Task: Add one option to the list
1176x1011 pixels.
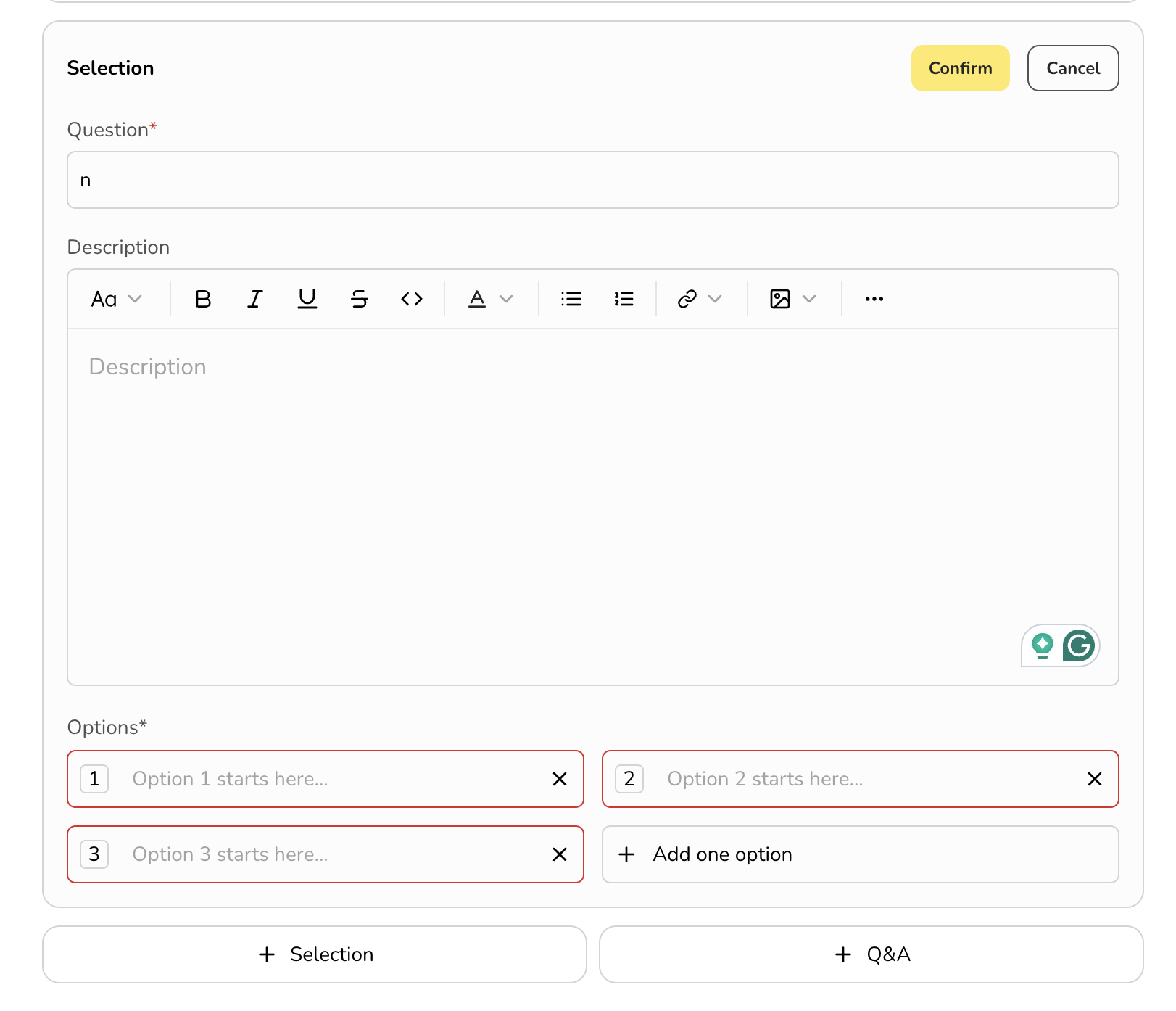Action: [x=861, y=854]
